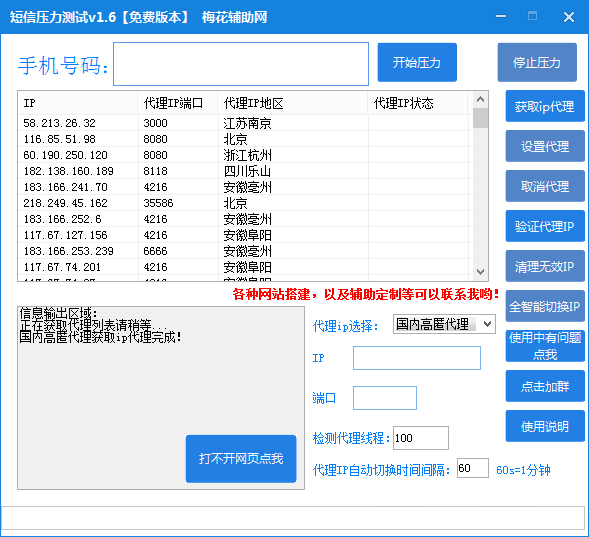Image resolution: width=589 pixels, height=537 pixels.
Task: Click the 点击加群 button
Action: coord(545,386)
